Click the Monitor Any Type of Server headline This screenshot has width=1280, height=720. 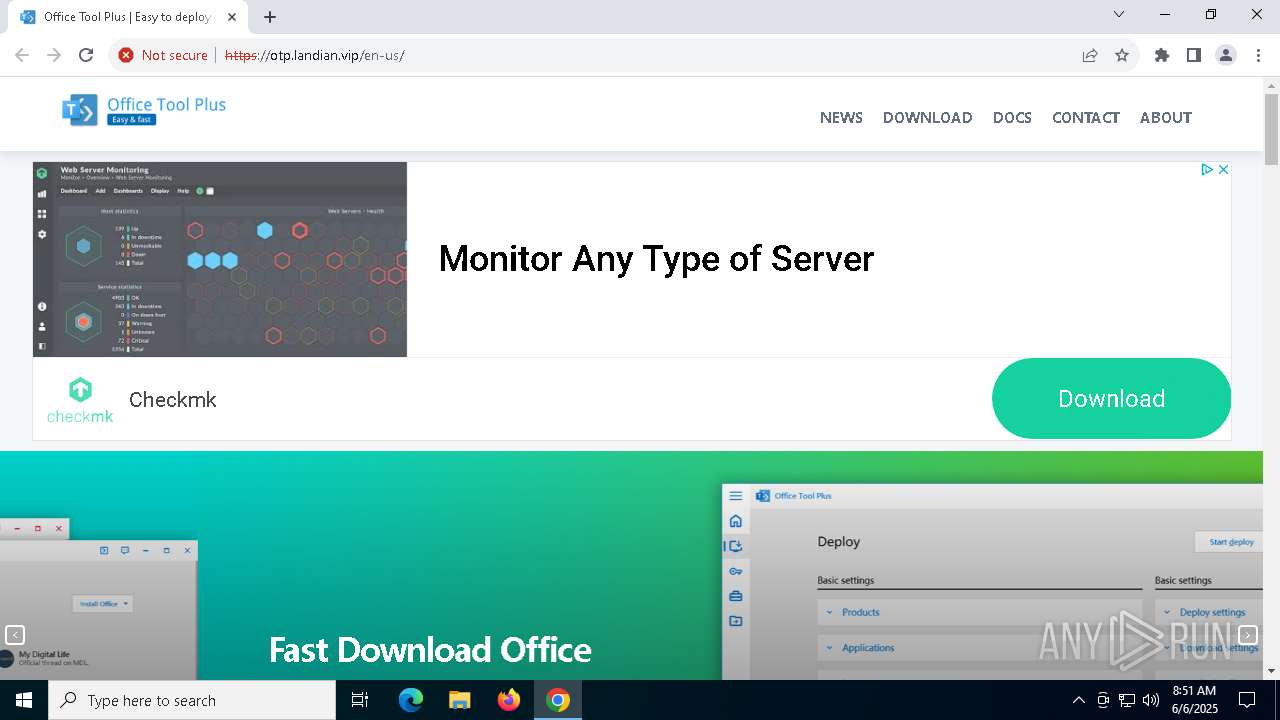(x=656, y=259)
